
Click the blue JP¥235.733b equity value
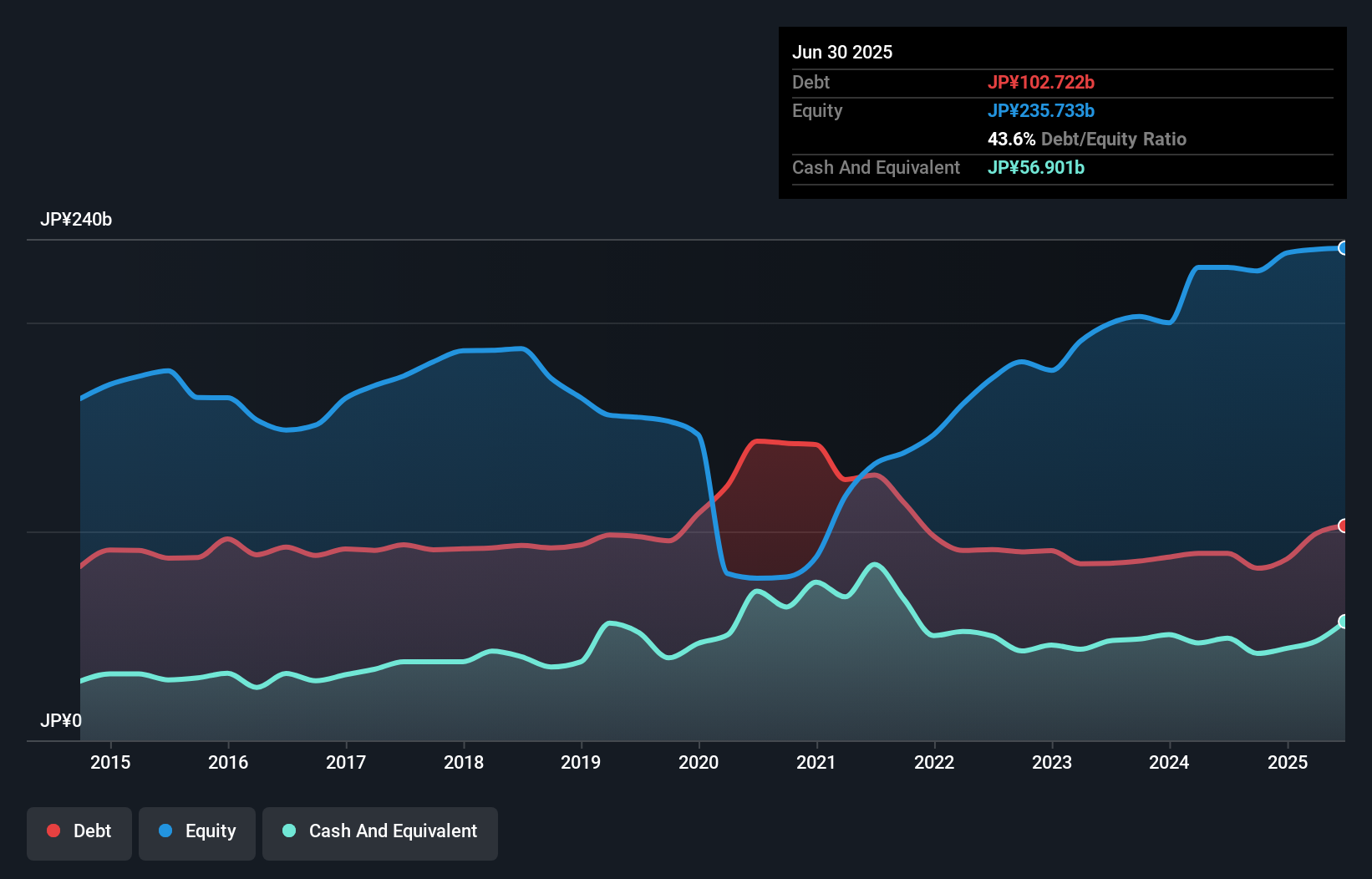[x=1042, y=110]
